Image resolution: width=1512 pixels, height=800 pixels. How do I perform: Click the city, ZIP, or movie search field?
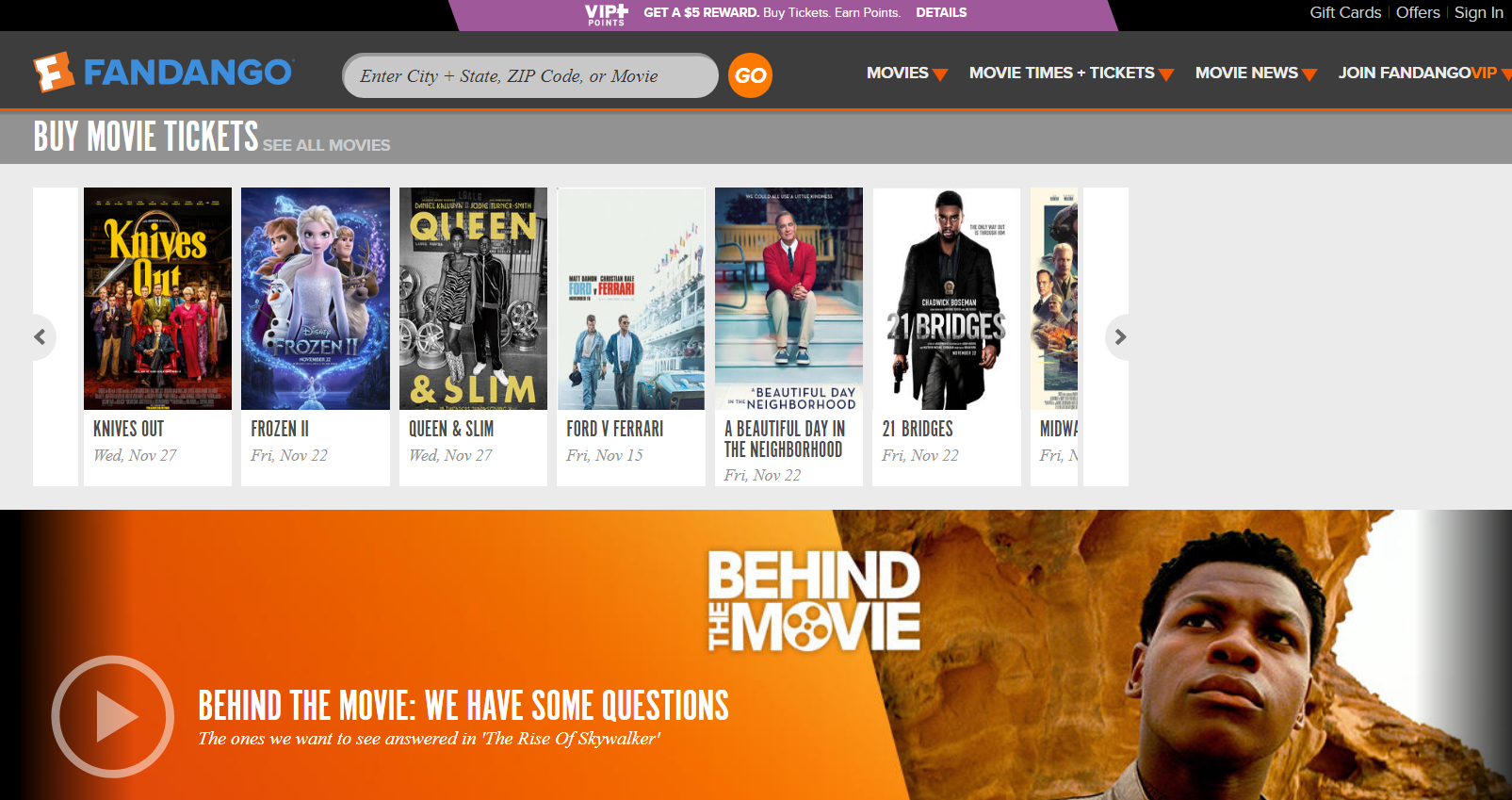(x=529, y=75)
